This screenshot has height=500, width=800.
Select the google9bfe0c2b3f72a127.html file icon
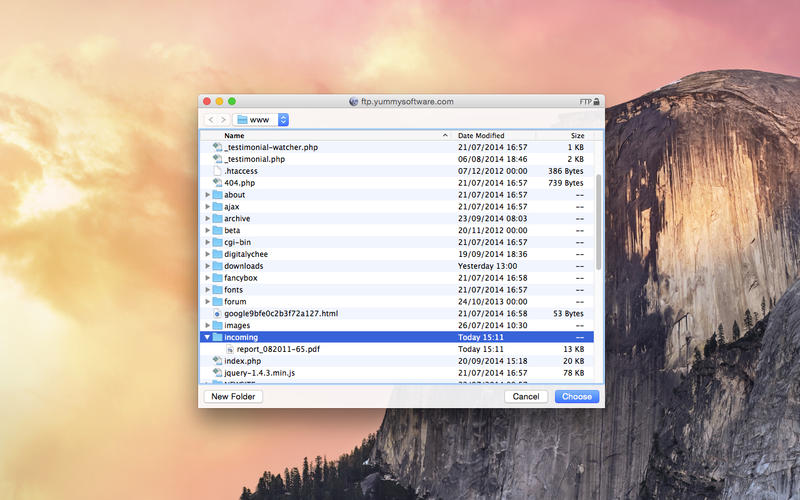[217, 313]
